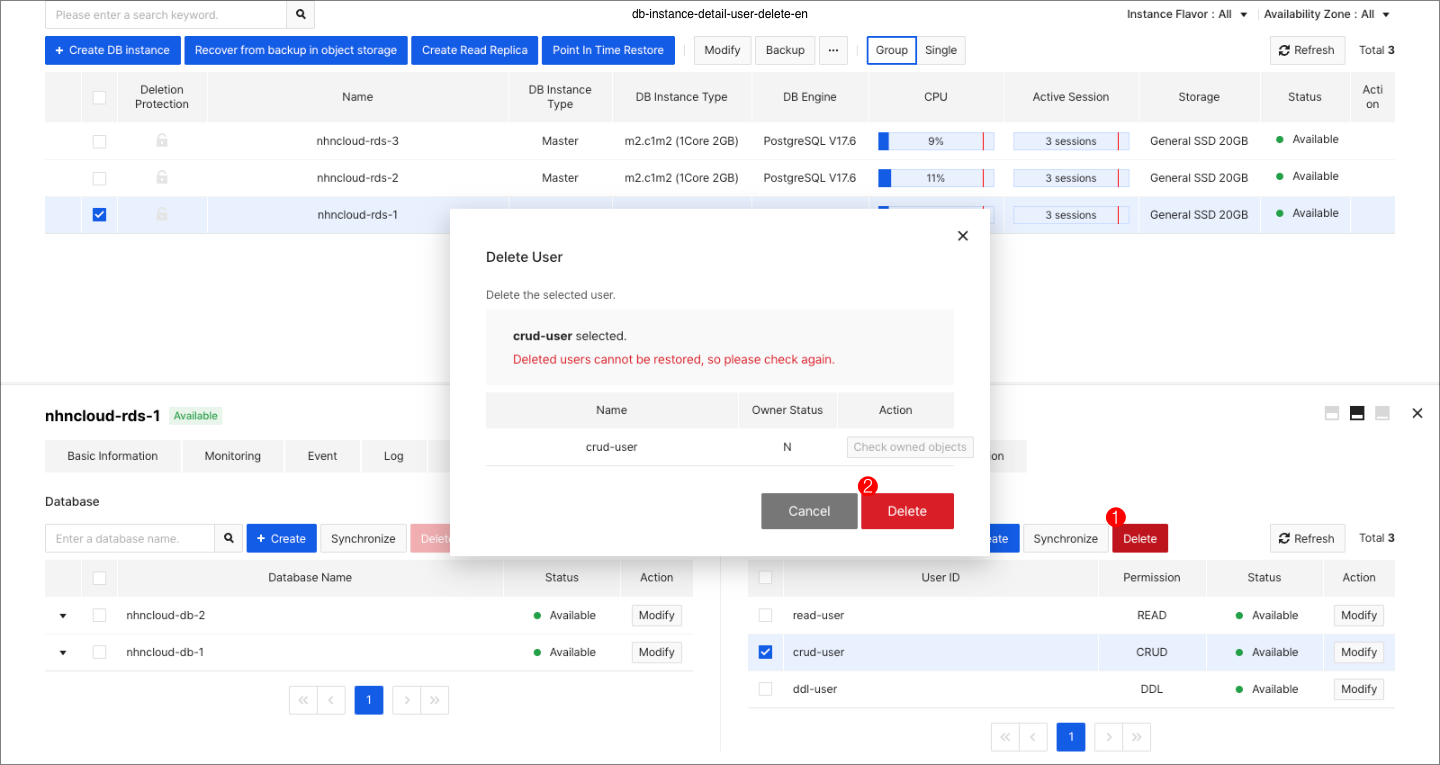Click the CPU usage bar for nhncloud-rds-3
Screen dimensions: 1440x765
(x=935, y=141)
